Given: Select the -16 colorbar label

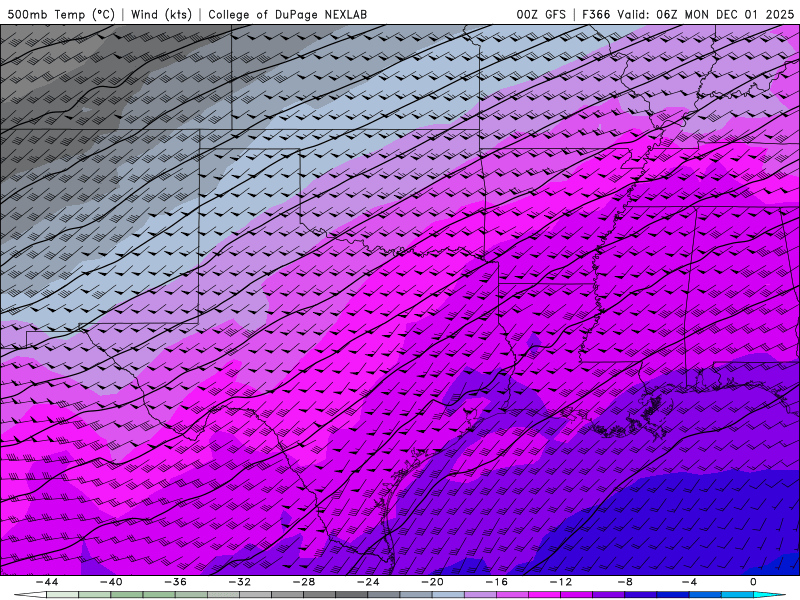Looking at the screenshot, I should pyautogui.click(x=497, y=582).
